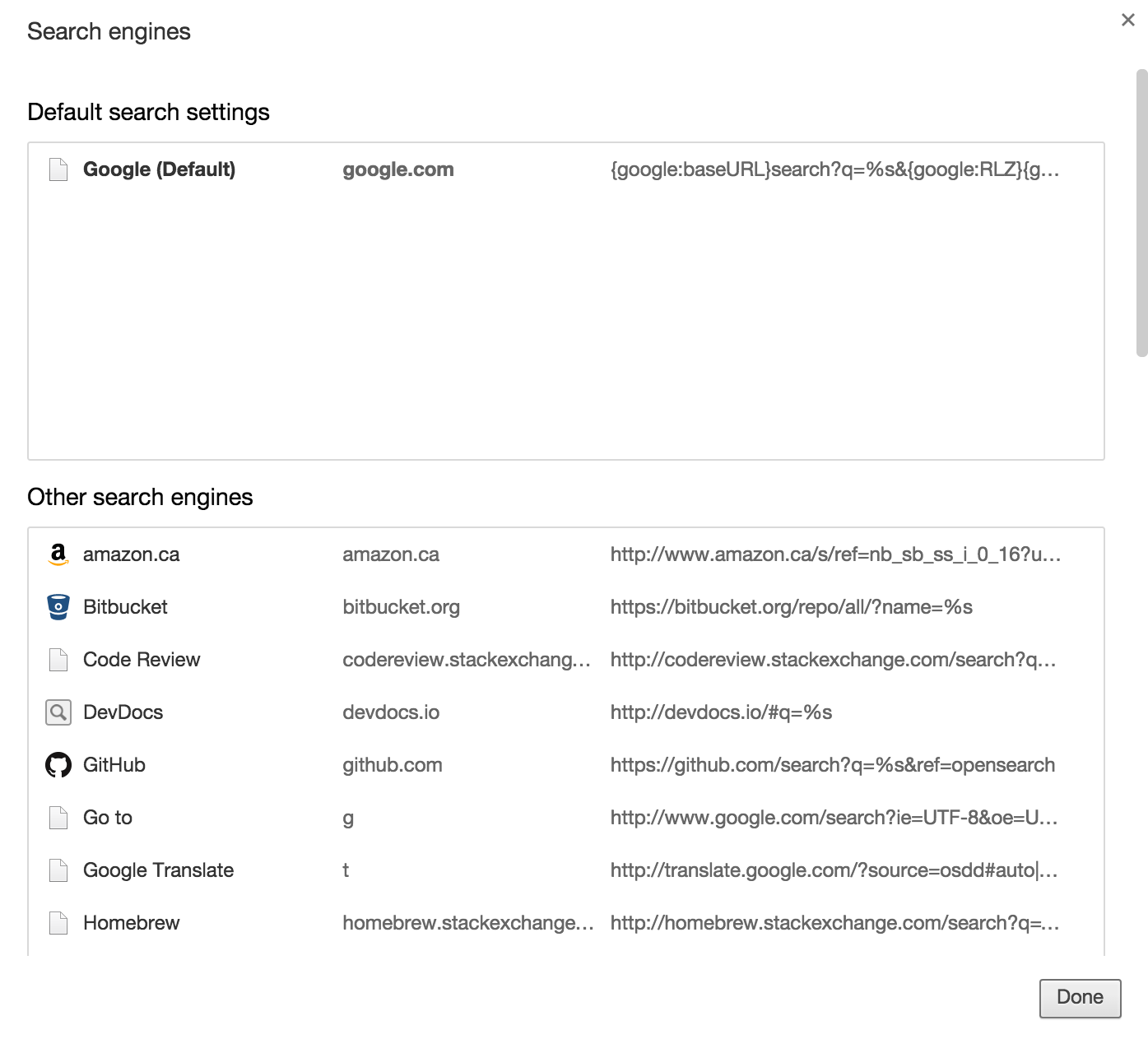Click the homebrew.stackexchange keyword

(x=468, y=923)
